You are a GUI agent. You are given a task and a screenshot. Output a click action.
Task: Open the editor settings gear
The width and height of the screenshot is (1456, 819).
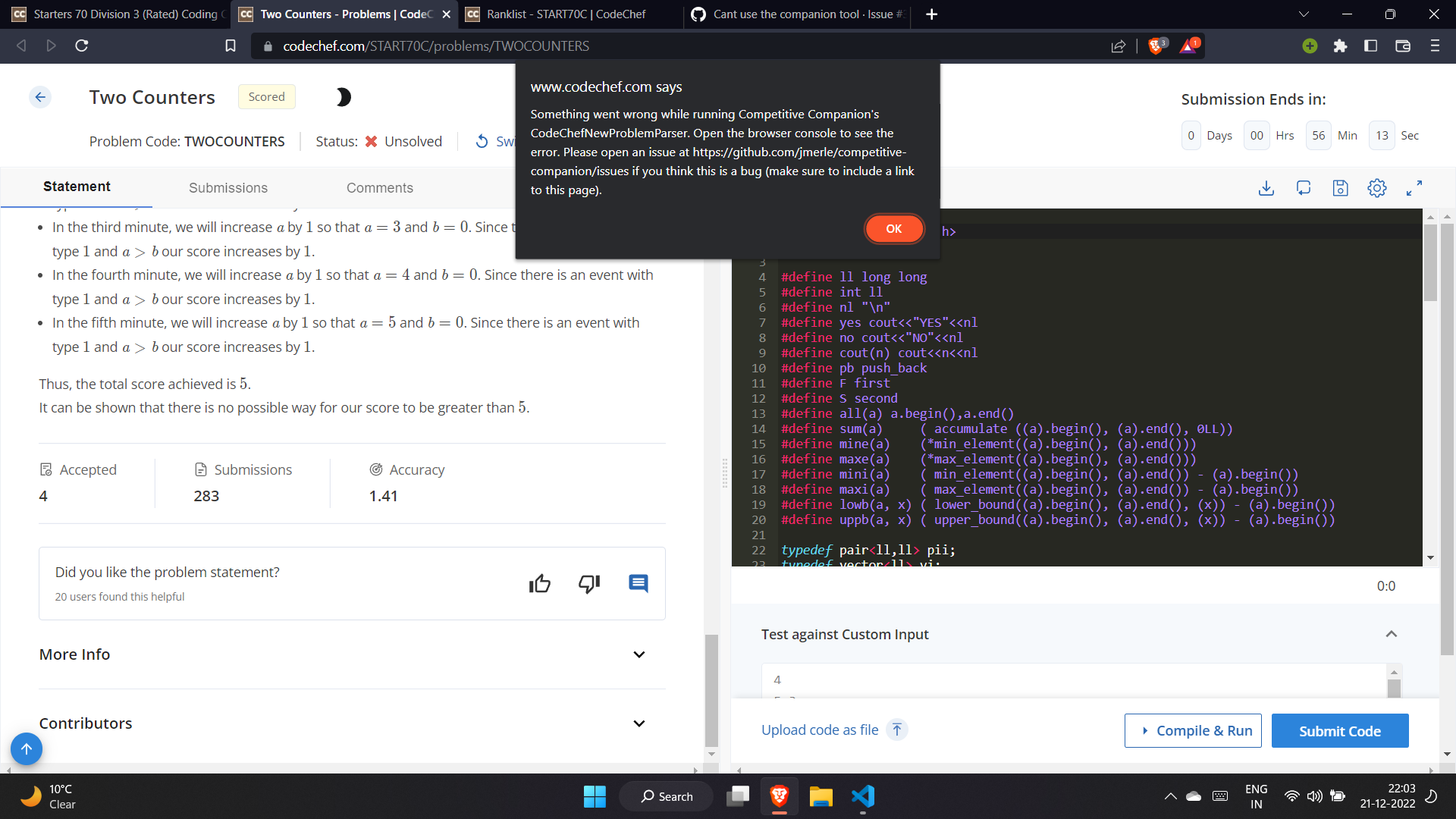click(1378, 188)
